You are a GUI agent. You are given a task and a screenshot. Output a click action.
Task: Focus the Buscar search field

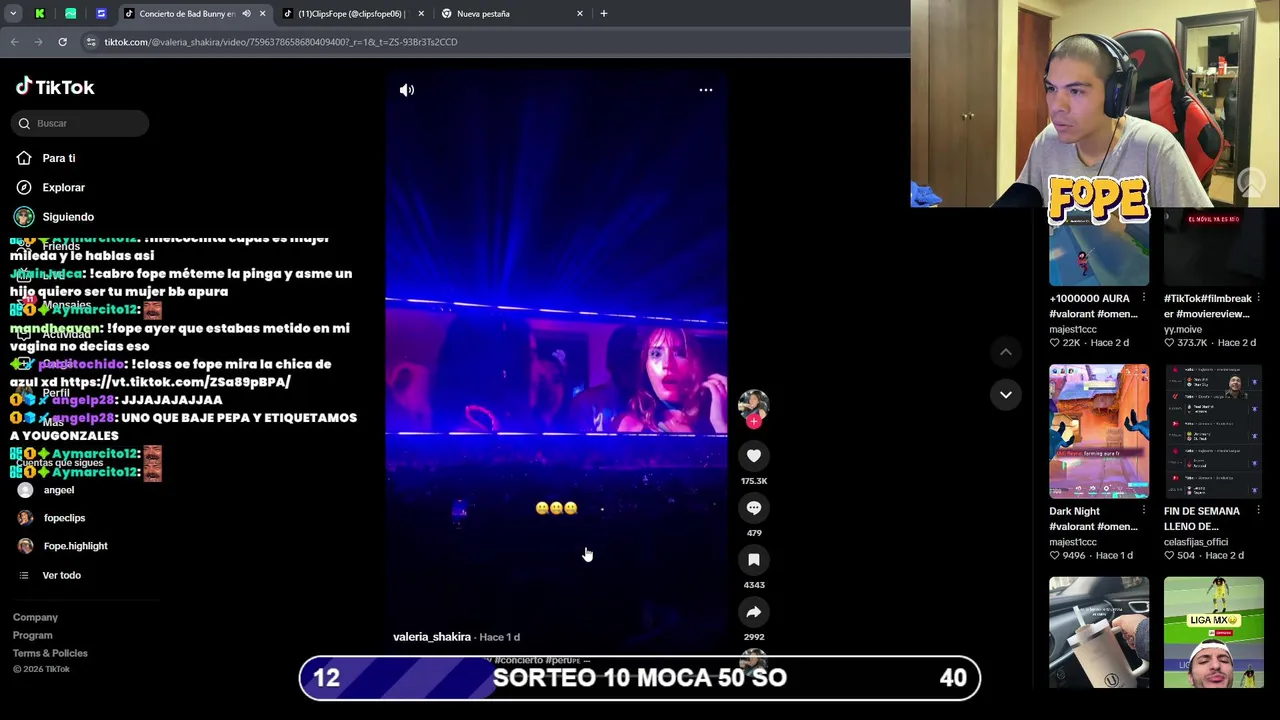click(x=80, y=123)
